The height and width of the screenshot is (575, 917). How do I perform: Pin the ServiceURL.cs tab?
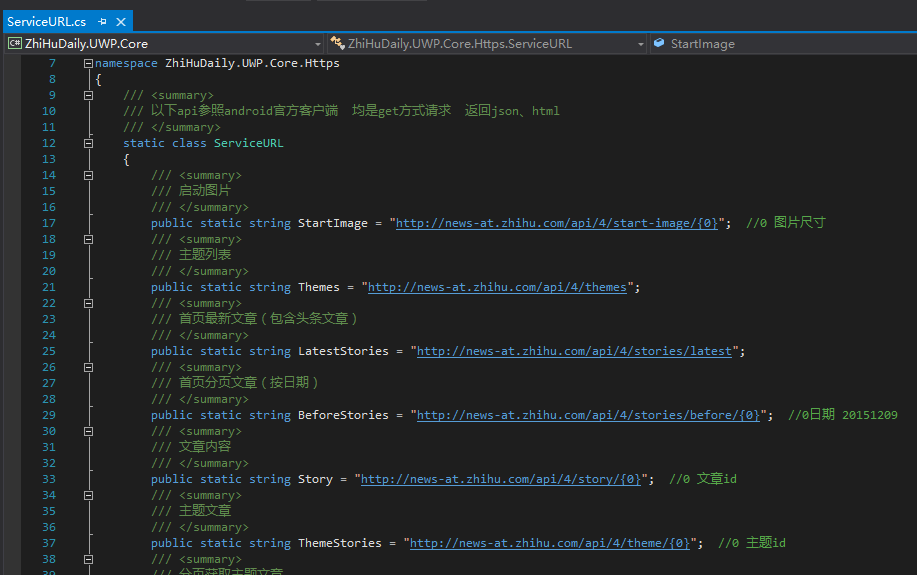click(x=103, y=22)
